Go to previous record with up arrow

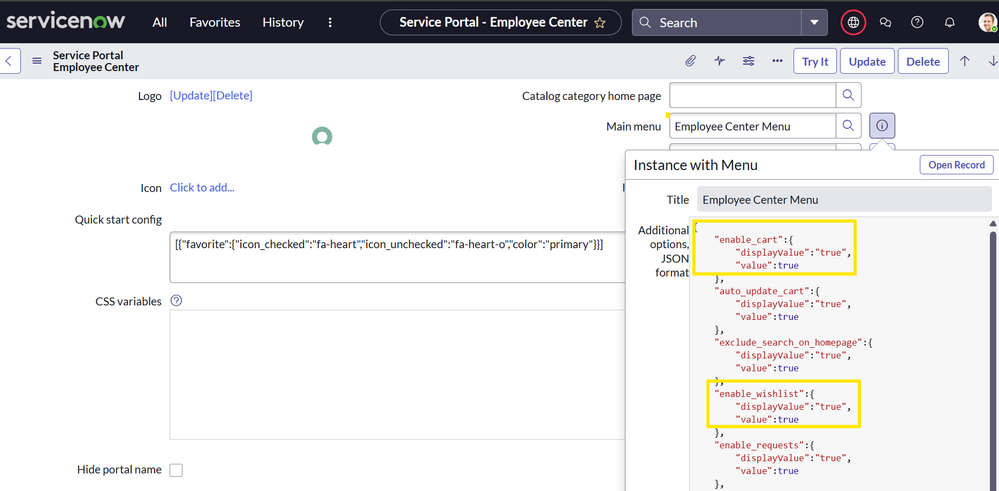965,61
